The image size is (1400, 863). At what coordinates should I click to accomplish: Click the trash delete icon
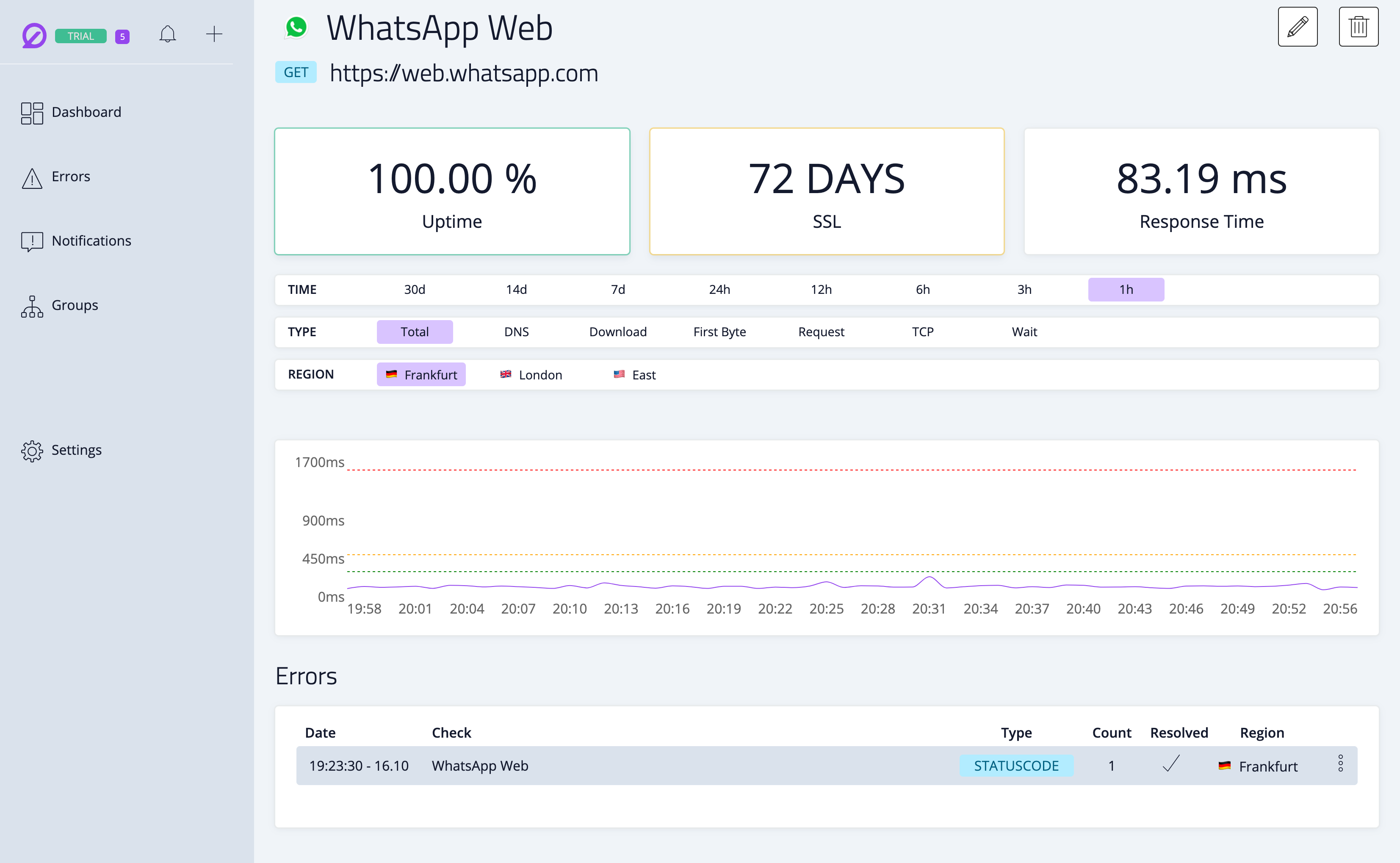(1358, 27)
